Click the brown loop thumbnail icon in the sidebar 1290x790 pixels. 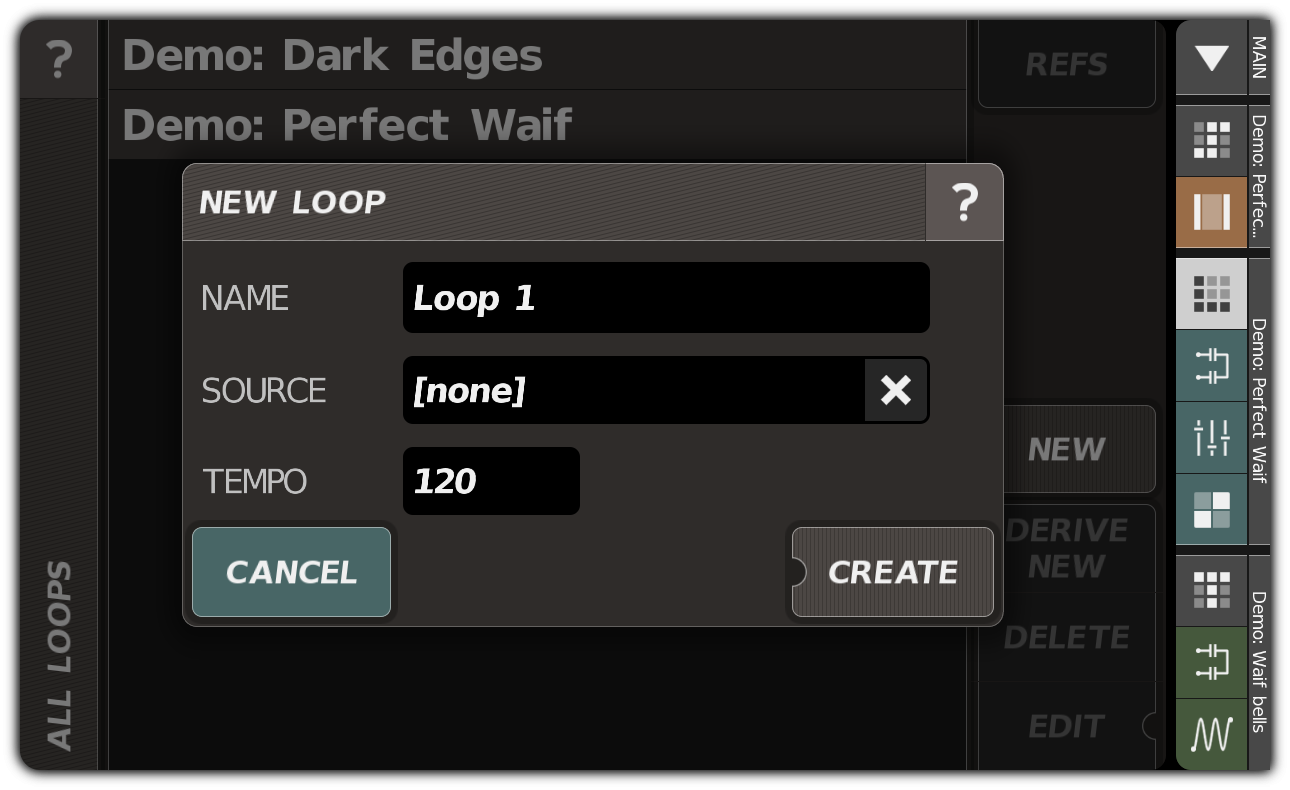(x=1211, y=211)
